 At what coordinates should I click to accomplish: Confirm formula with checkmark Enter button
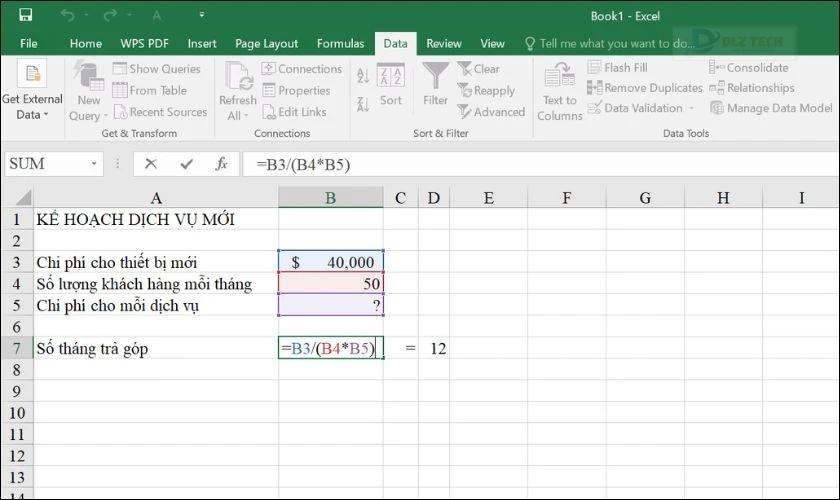click(x=186, y=163)
